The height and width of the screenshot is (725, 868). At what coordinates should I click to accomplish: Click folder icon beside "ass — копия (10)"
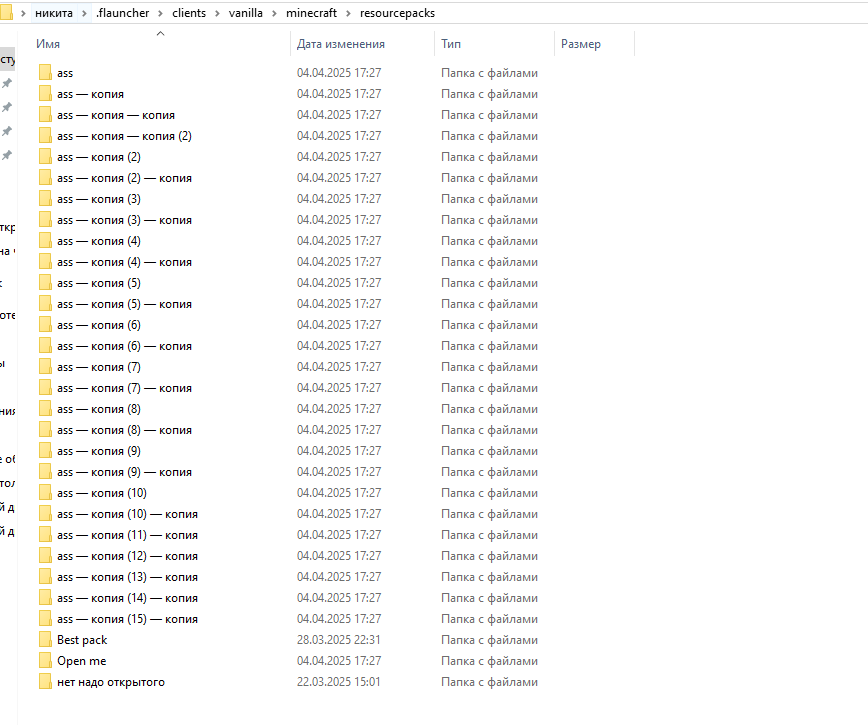(45, 493)
